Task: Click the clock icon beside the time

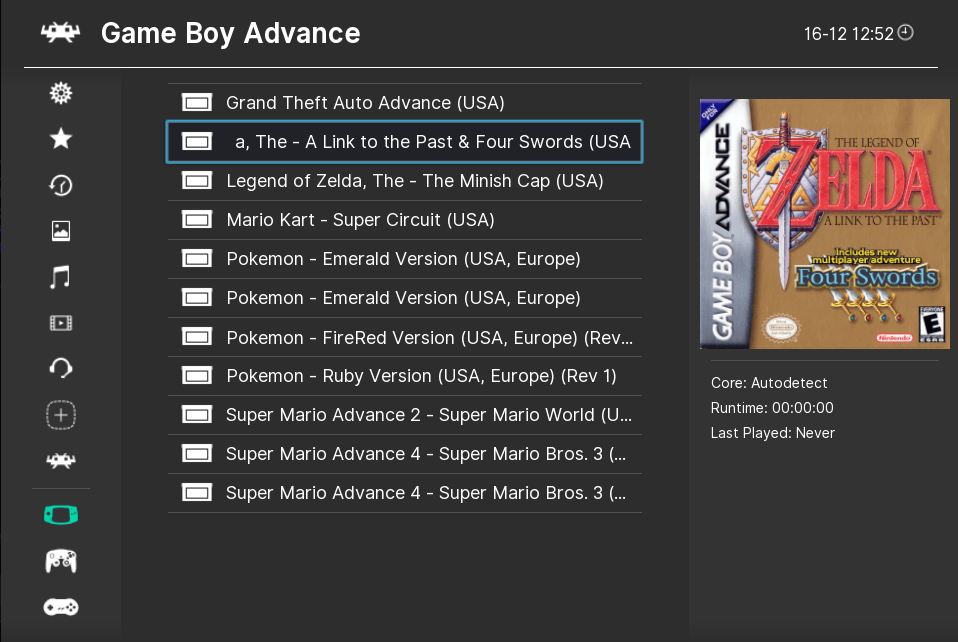Action: point(906,33)
